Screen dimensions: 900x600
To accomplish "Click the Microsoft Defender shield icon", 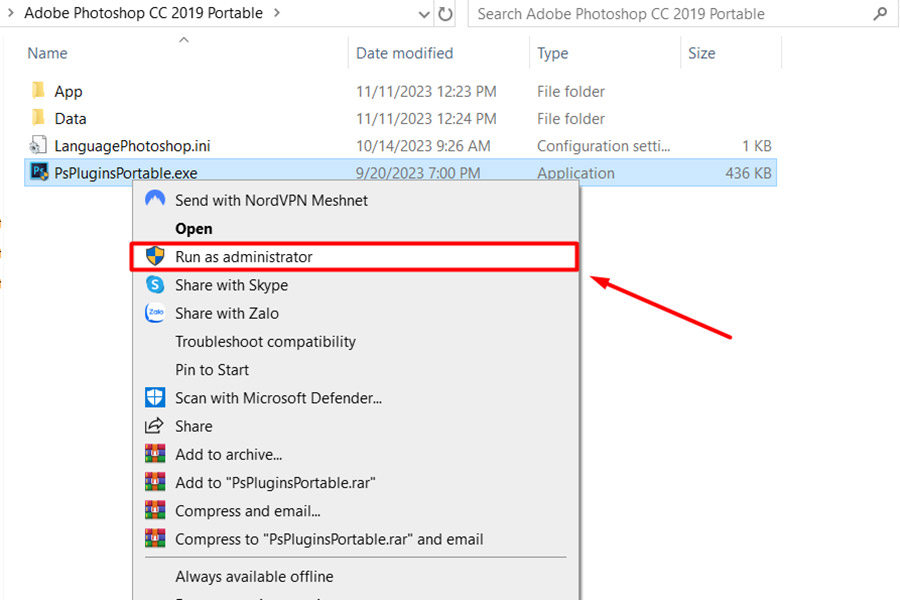I will pyautogui.click(x=155, y=397).
